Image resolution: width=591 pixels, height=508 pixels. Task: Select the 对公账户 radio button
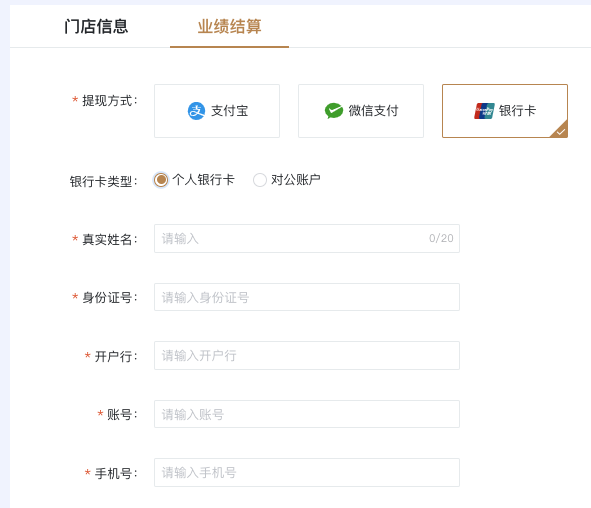click(x=260, y=180)
